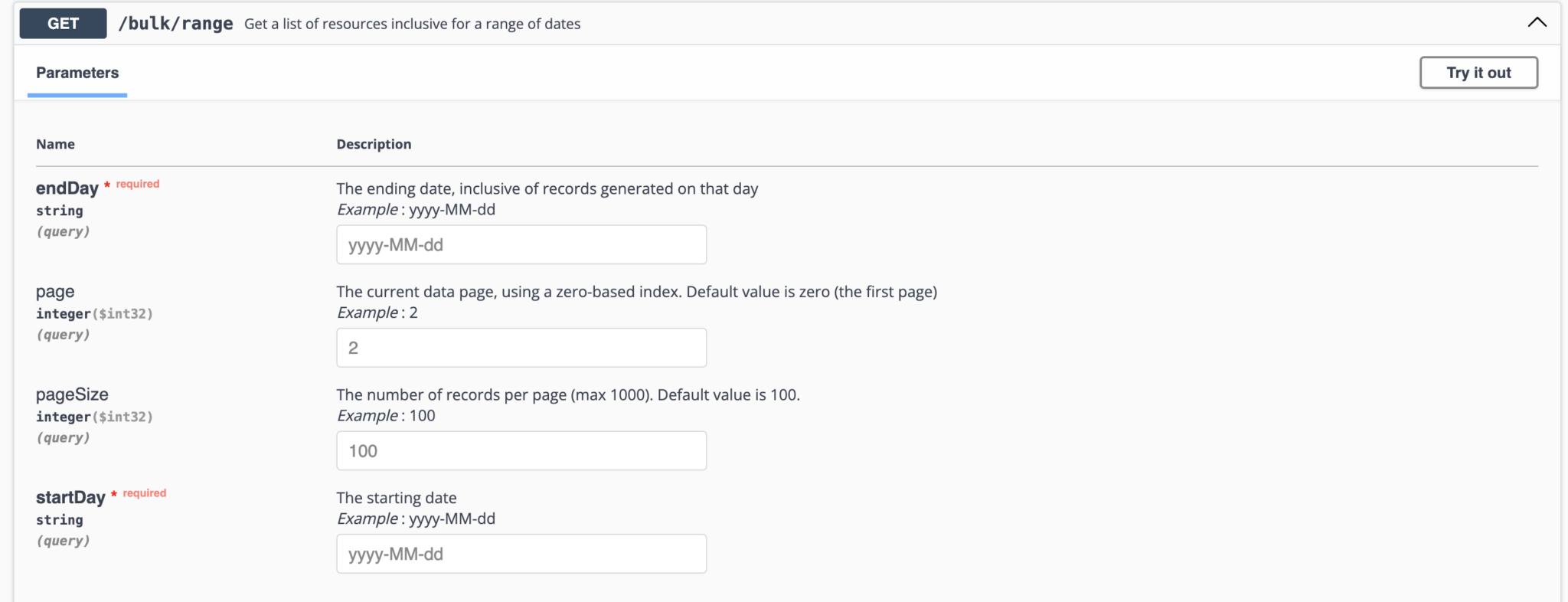Click the Name column header
Image resolution: width=1568 pixels, height=602 pixels.
pyautogui.click(x=55, y=144)
